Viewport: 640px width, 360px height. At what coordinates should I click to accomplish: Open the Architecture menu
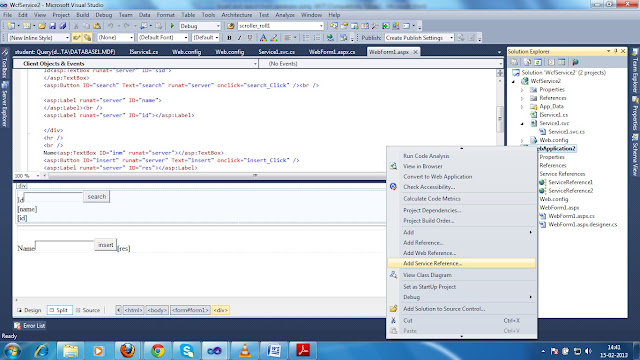237,15
